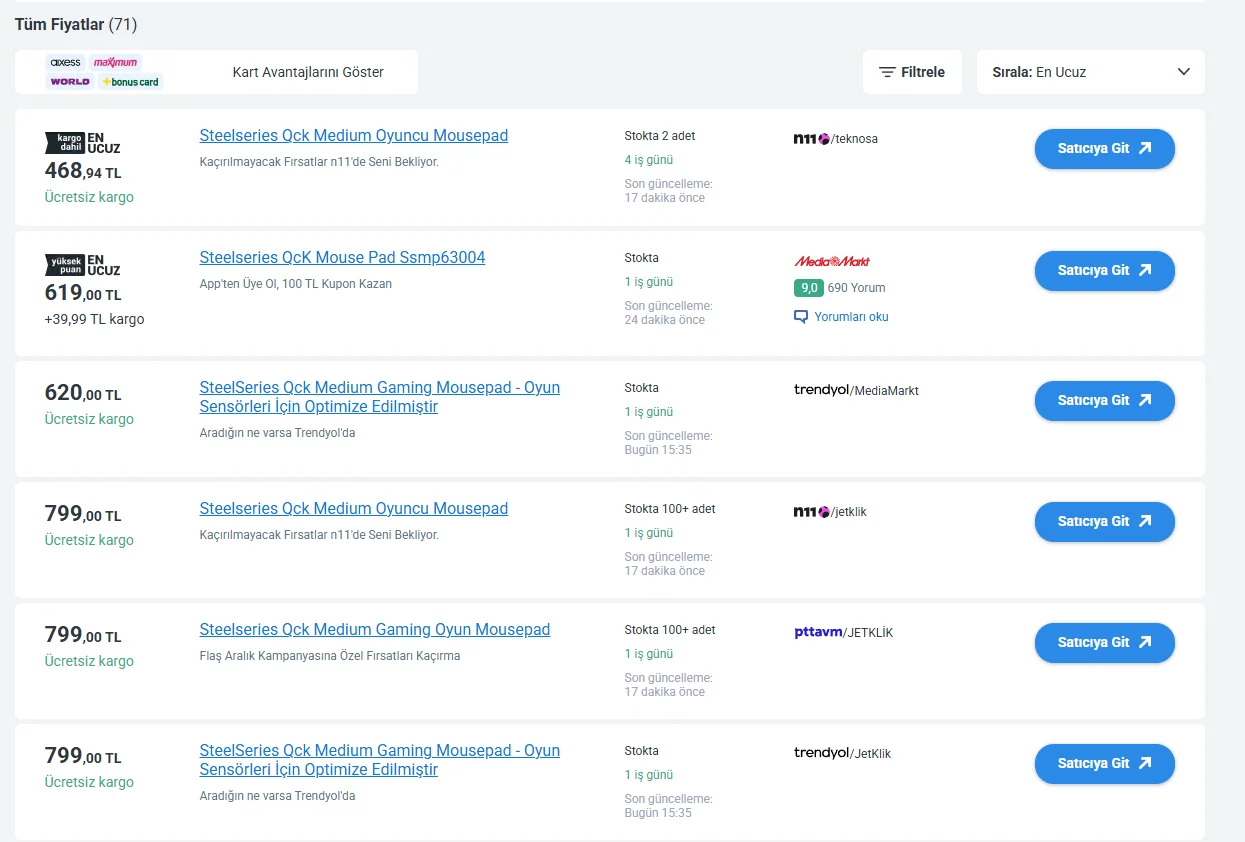
Task: Open the n11 jetklik Steelseries Qck Medium Oyuncu Mousepad link
Action: click(354, 508)
